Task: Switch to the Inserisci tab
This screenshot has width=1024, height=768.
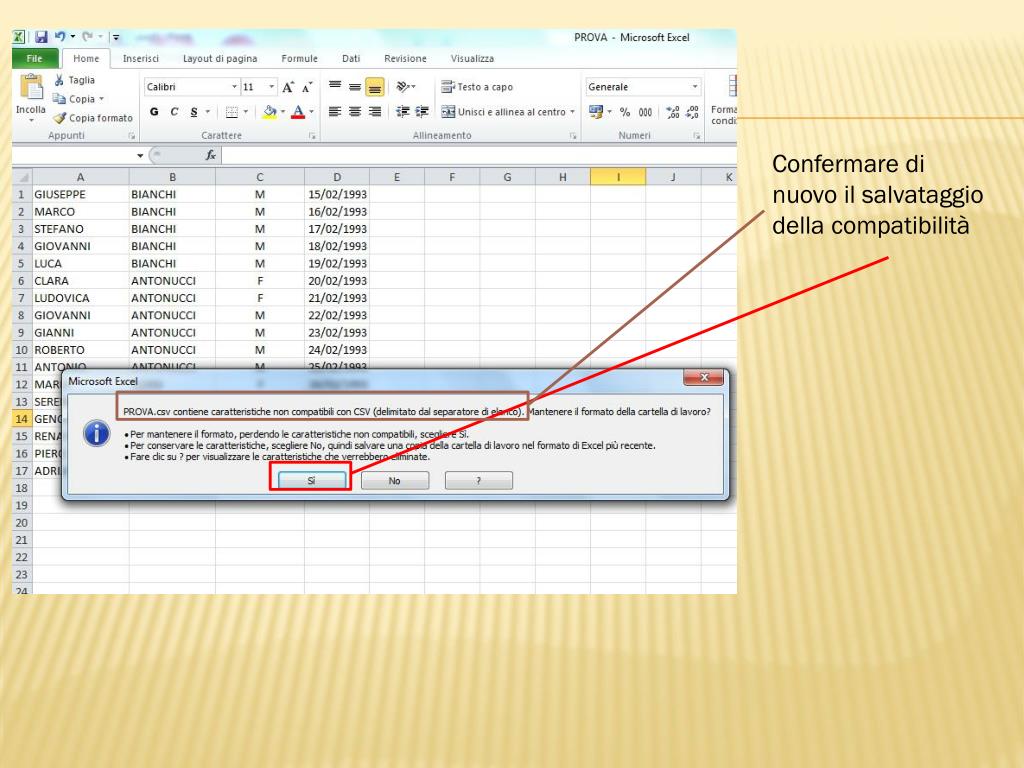Action: (x=140, y=58)
